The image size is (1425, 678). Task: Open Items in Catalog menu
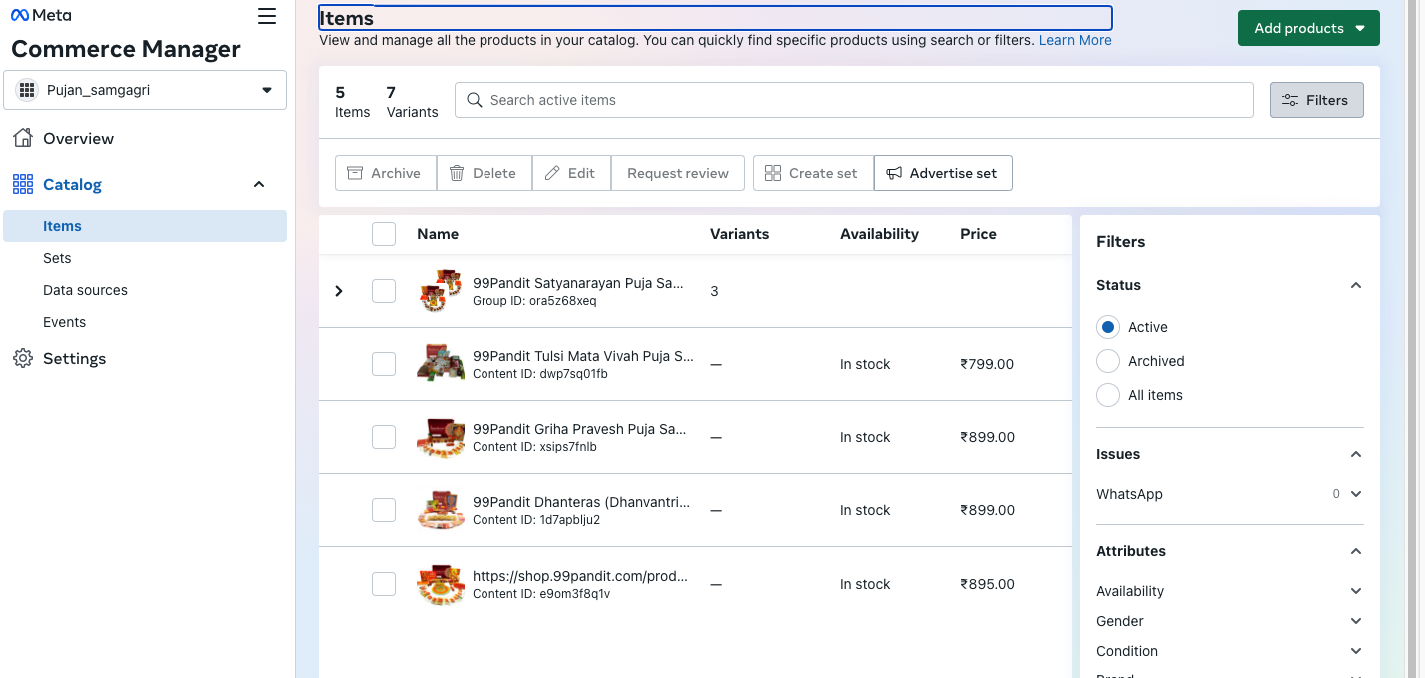coord(145,226)
